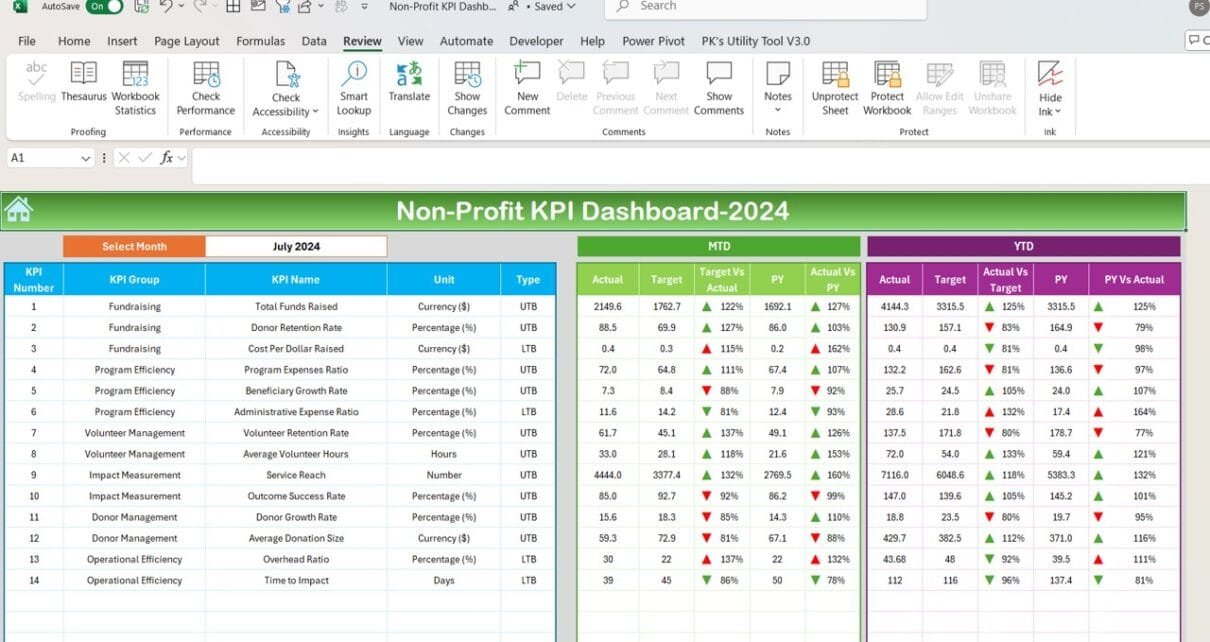The image size is (1210, 642).
Task: Switch to the Data tab
Action: click(x=314, y=41)
